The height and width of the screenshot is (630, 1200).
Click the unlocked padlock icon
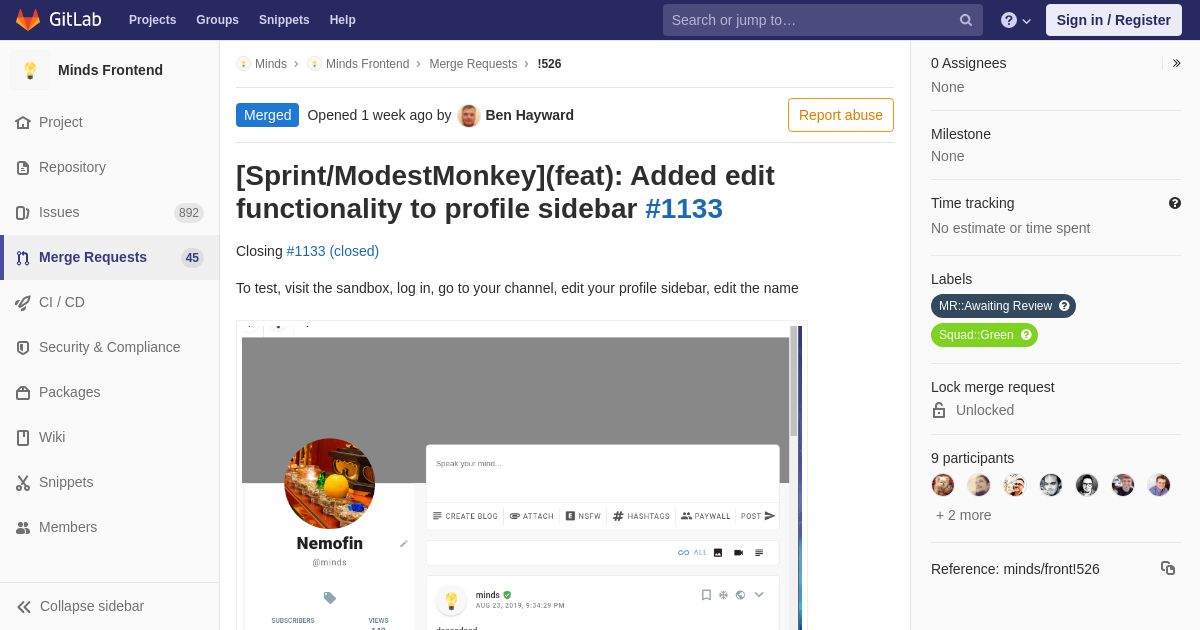click(x=939, y=410)
